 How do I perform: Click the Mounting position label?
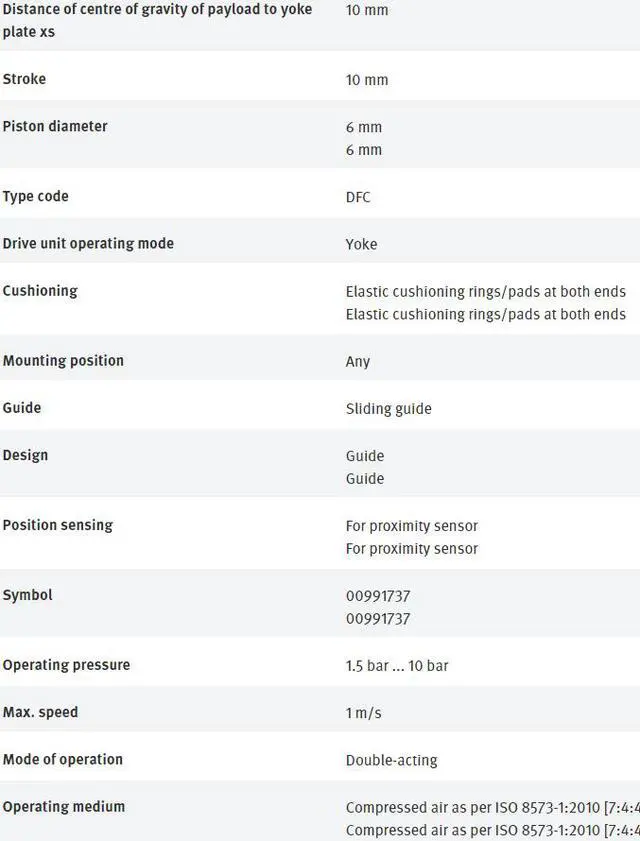[x=63, y=360]
